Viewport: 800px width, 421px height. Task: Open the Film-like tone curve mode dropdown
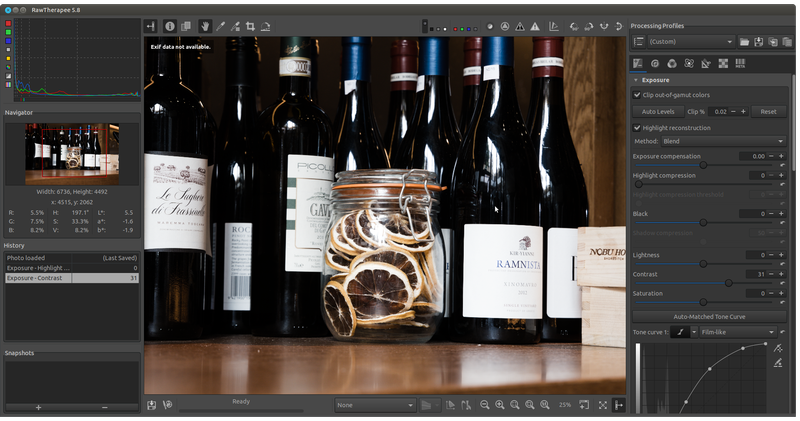pyautogui.click(x=738, y=332)
